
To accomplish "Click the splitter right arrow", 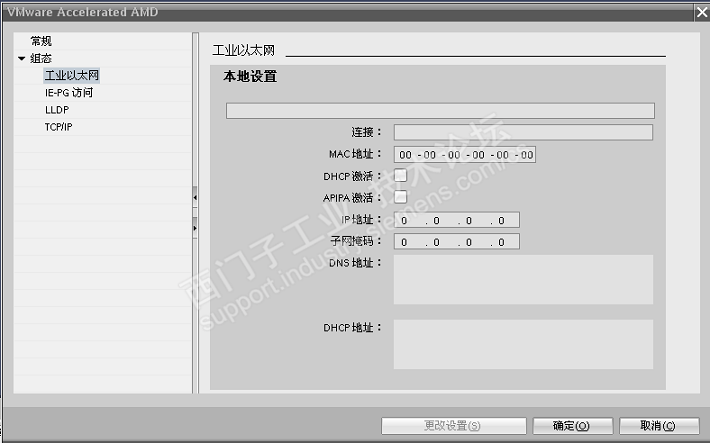I will pos(195,228).
